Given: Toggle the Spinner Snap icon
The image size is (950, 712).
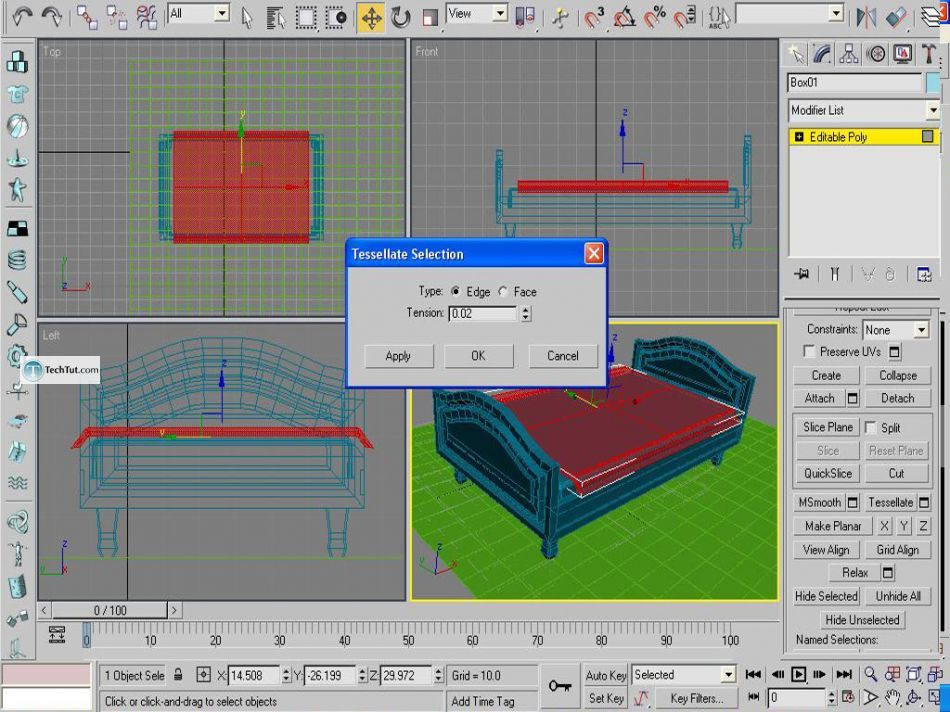Looking at the screenshot, I should pos(684,17).
